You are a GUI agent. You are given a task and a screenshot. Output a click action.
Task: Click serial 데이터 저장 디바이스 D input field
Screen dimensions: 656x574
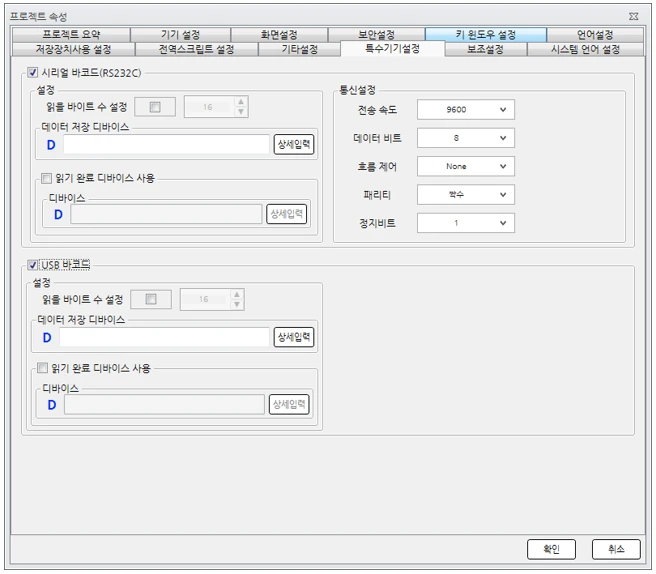(x=166, y=144)
